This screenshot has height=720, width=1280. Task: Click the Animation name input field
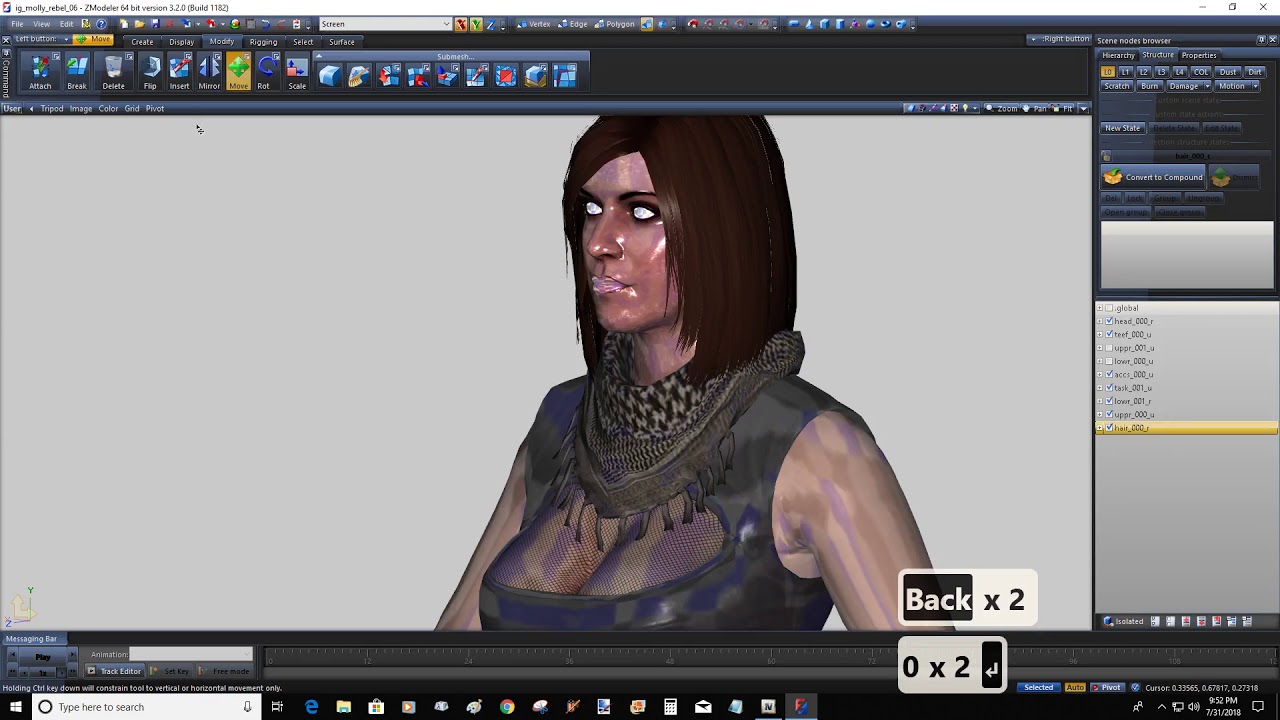coord(190,654)
